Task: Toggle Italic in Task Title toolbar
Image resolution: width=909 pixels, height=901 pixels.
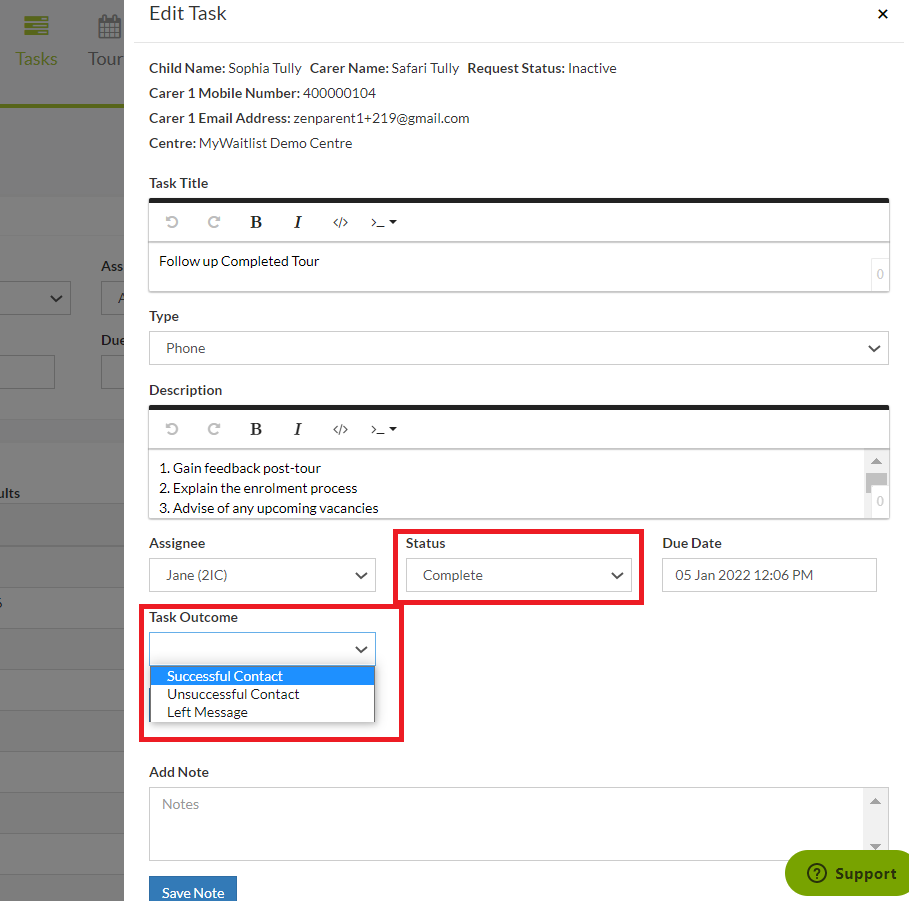Action: 297,222
